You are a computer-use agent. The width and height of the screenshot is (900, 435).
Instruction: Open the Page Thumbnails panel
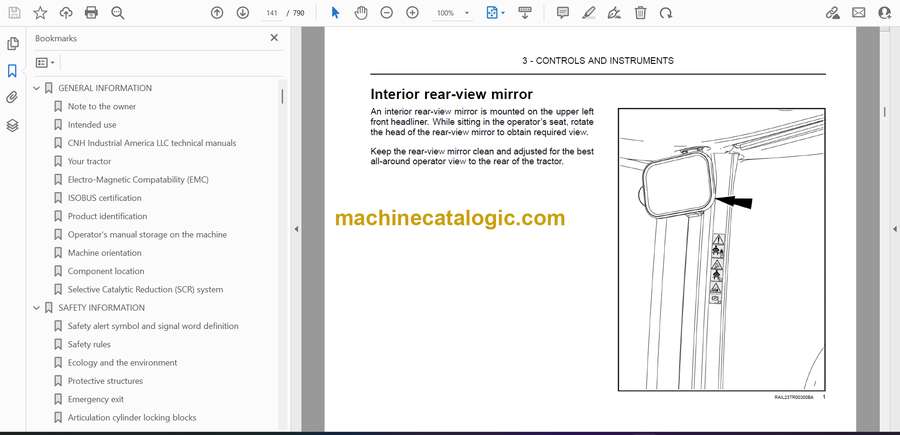point(12,44)
